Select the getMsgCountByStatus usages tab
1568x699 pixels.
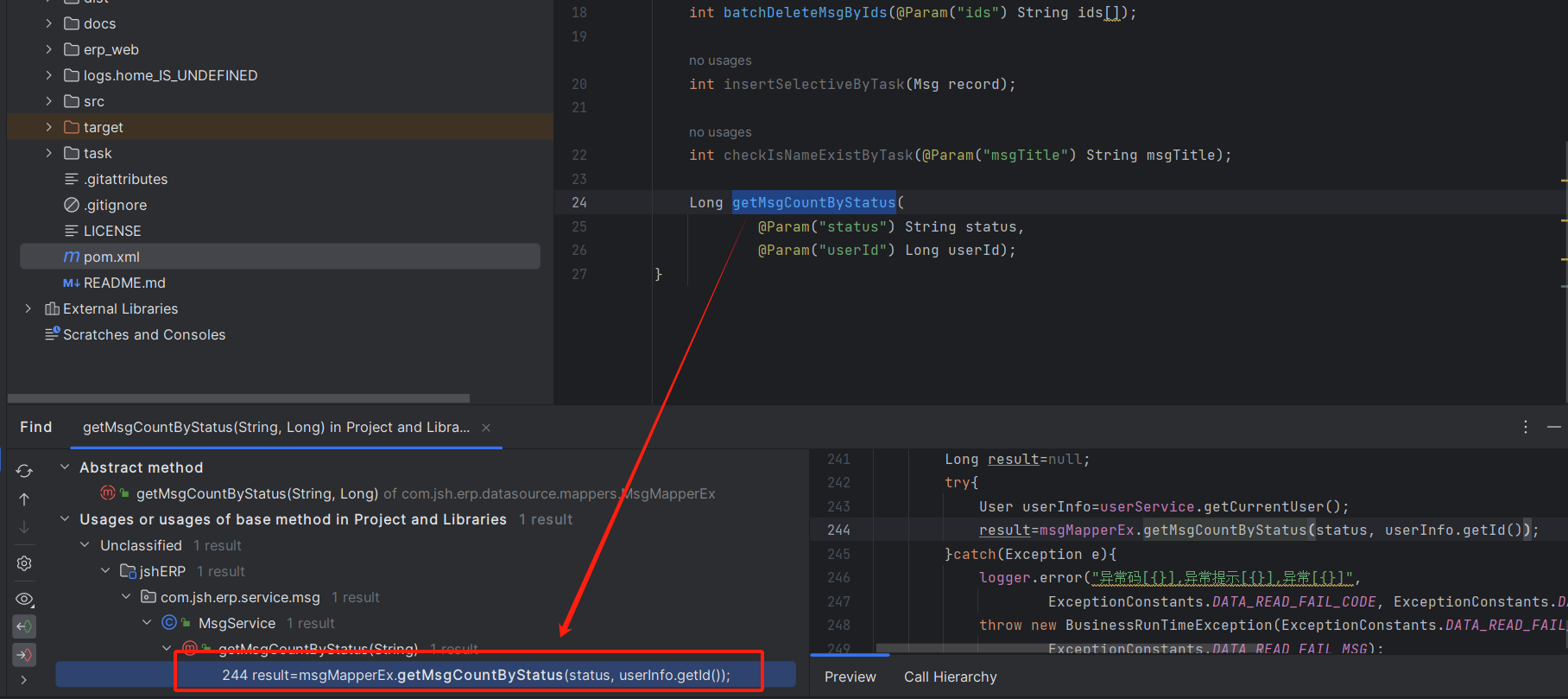point(276,427)
